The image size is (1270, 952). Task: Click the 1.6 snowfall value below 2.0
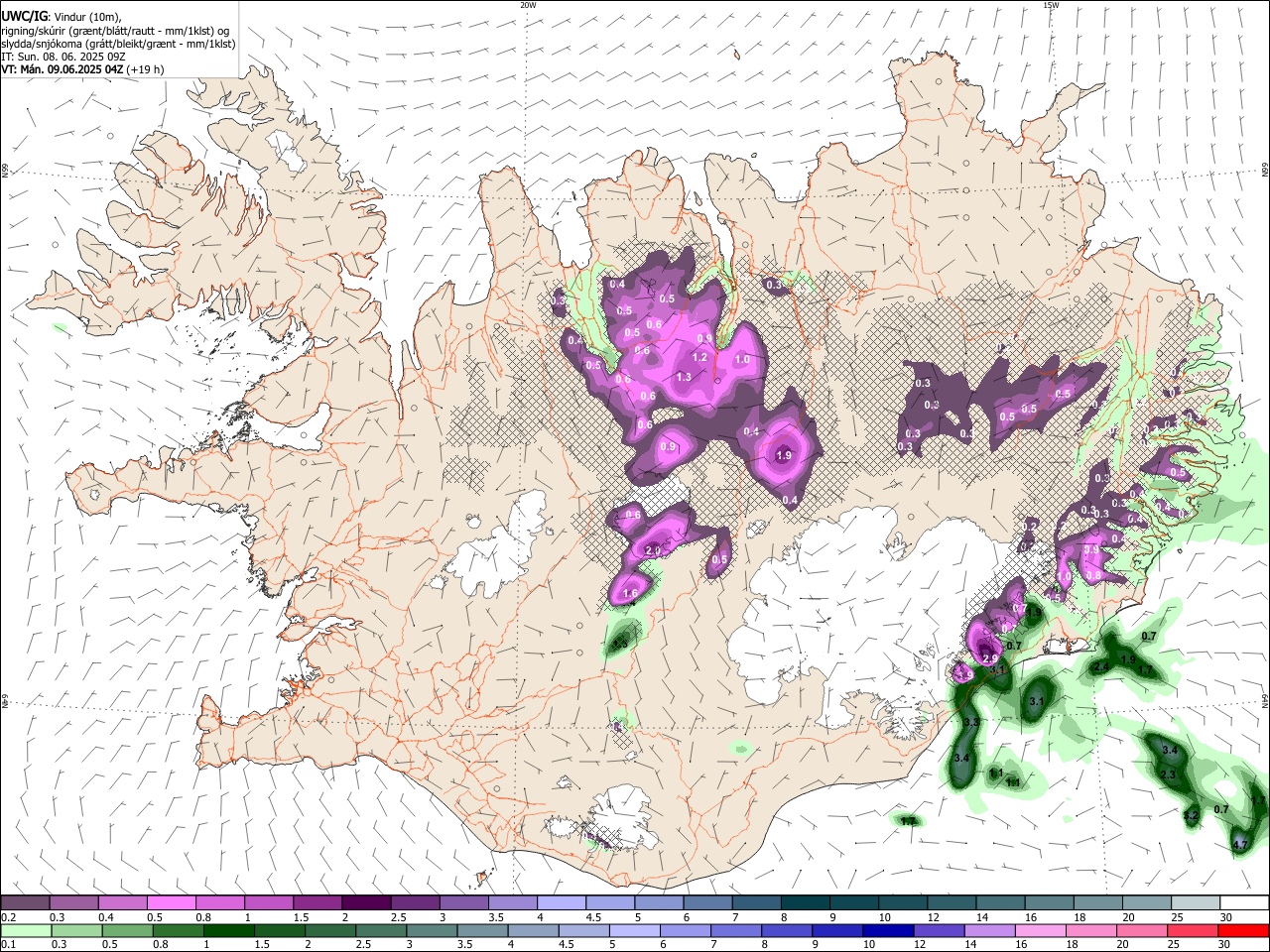point(631,594)
